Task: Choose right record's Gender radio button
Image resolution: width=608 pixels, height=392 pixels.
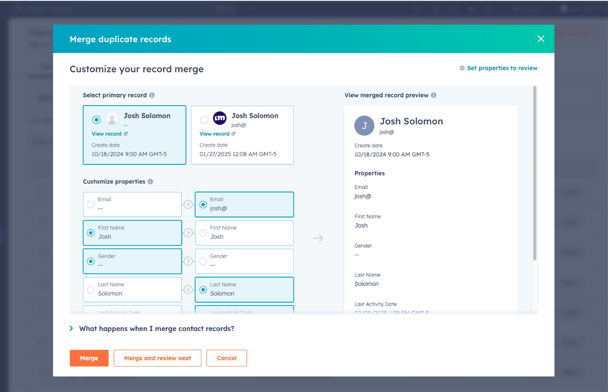Action: (x=203, y=261)
